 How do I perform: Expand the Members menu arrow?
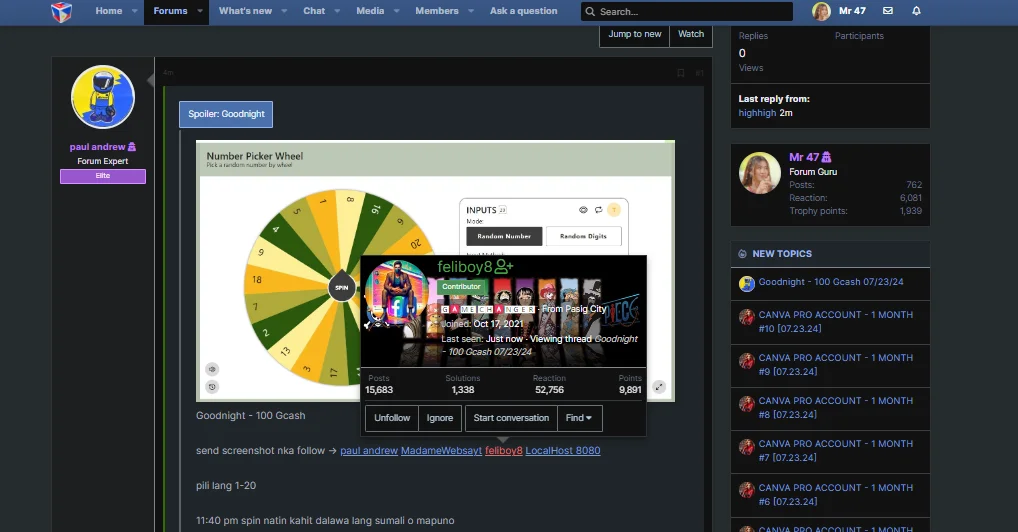pos(471,11)
